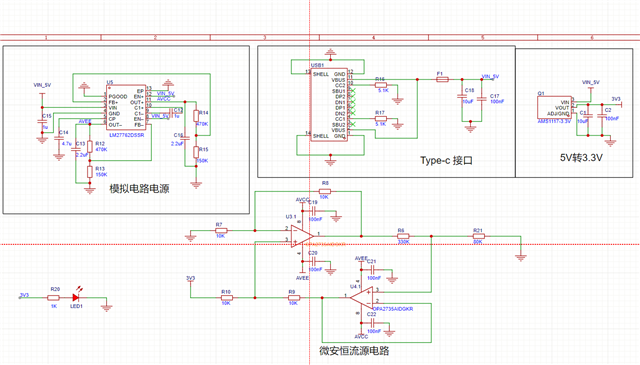The height and width of the screenshot is (365, 640).
Task: Click the Type-c 接口 block label
Action: click(x=446, y=160)
